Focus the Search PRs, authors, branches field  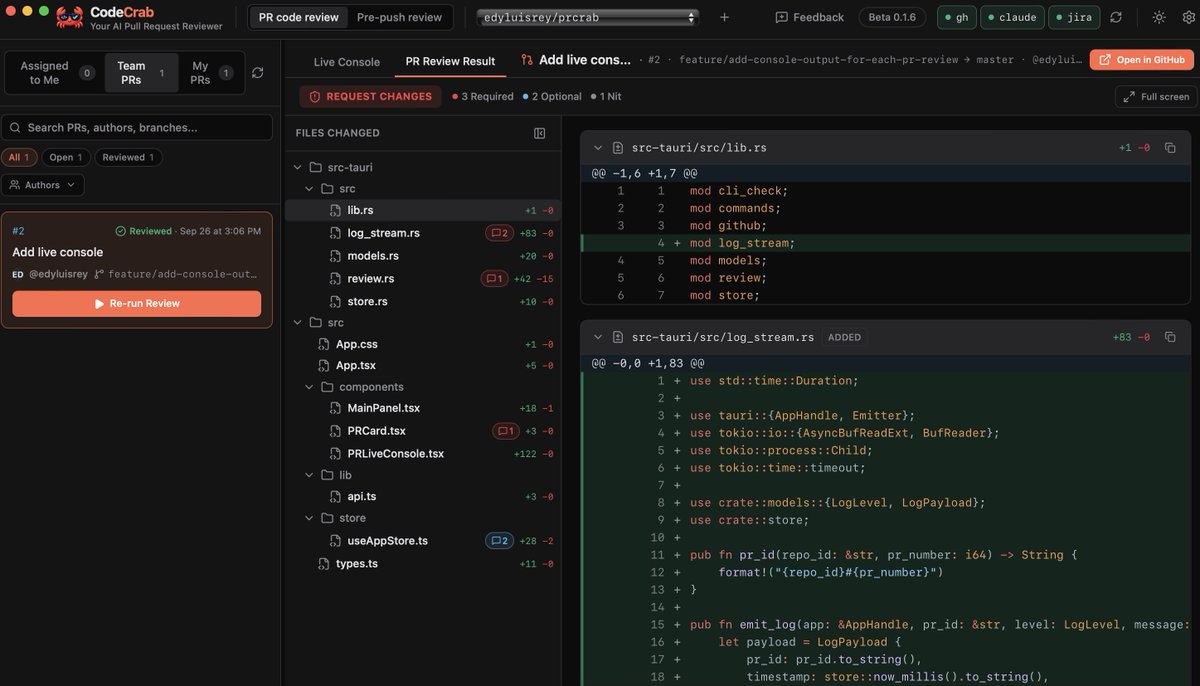click(137, 127)
